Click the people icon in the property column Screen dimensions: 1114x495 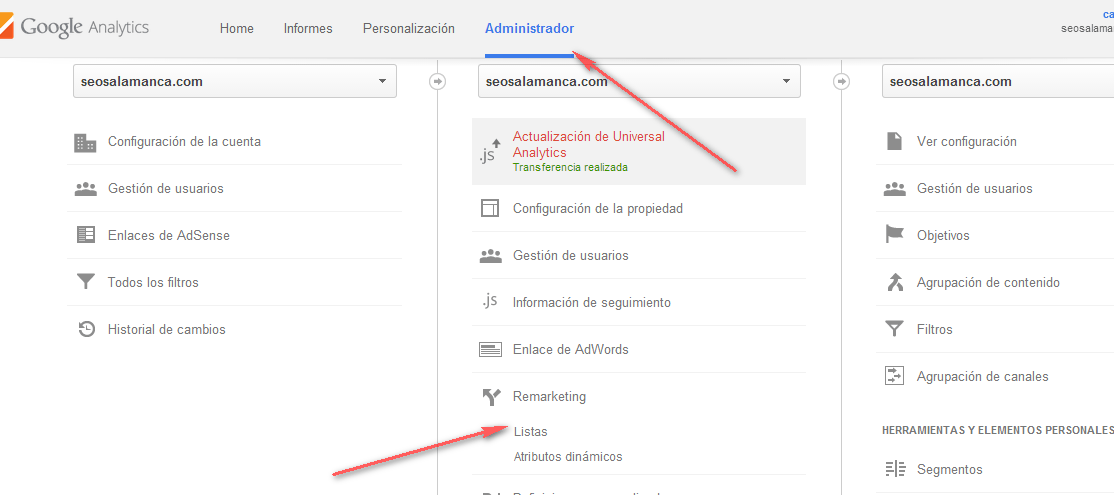click(491, 256)
